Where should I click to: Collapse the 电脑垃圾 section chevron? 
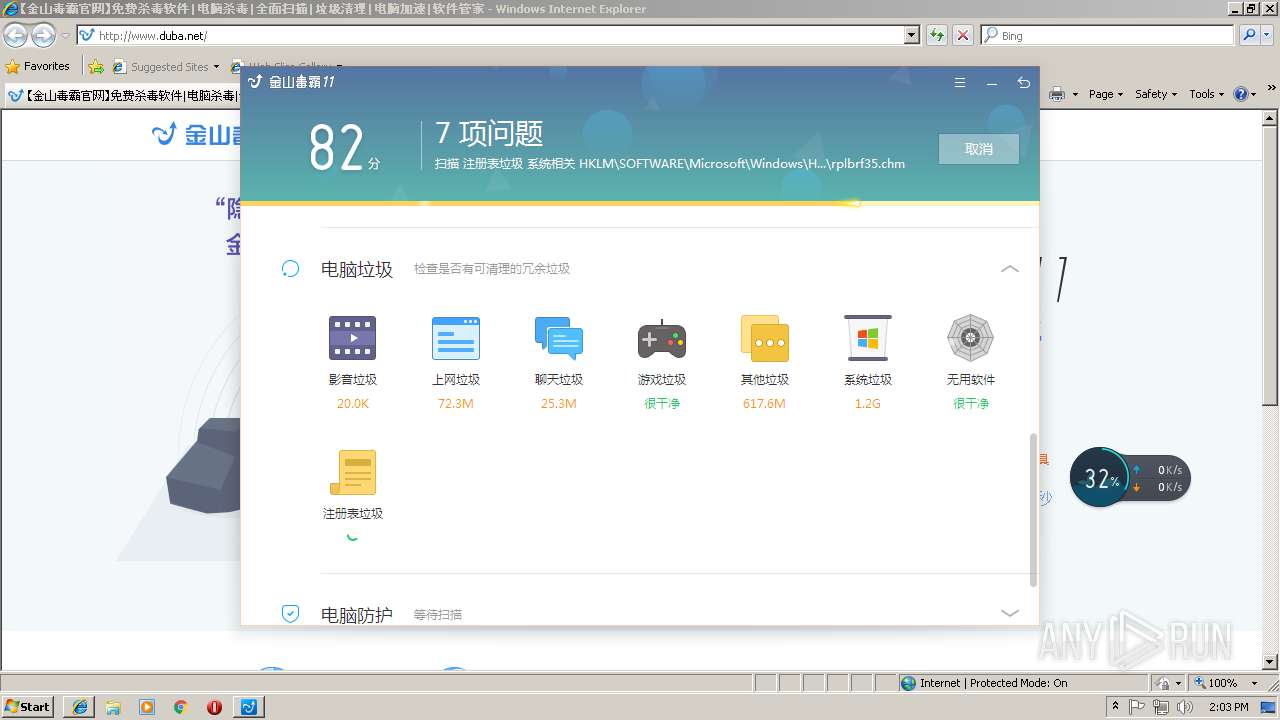pyautogui.click(x=1010, y=268)
